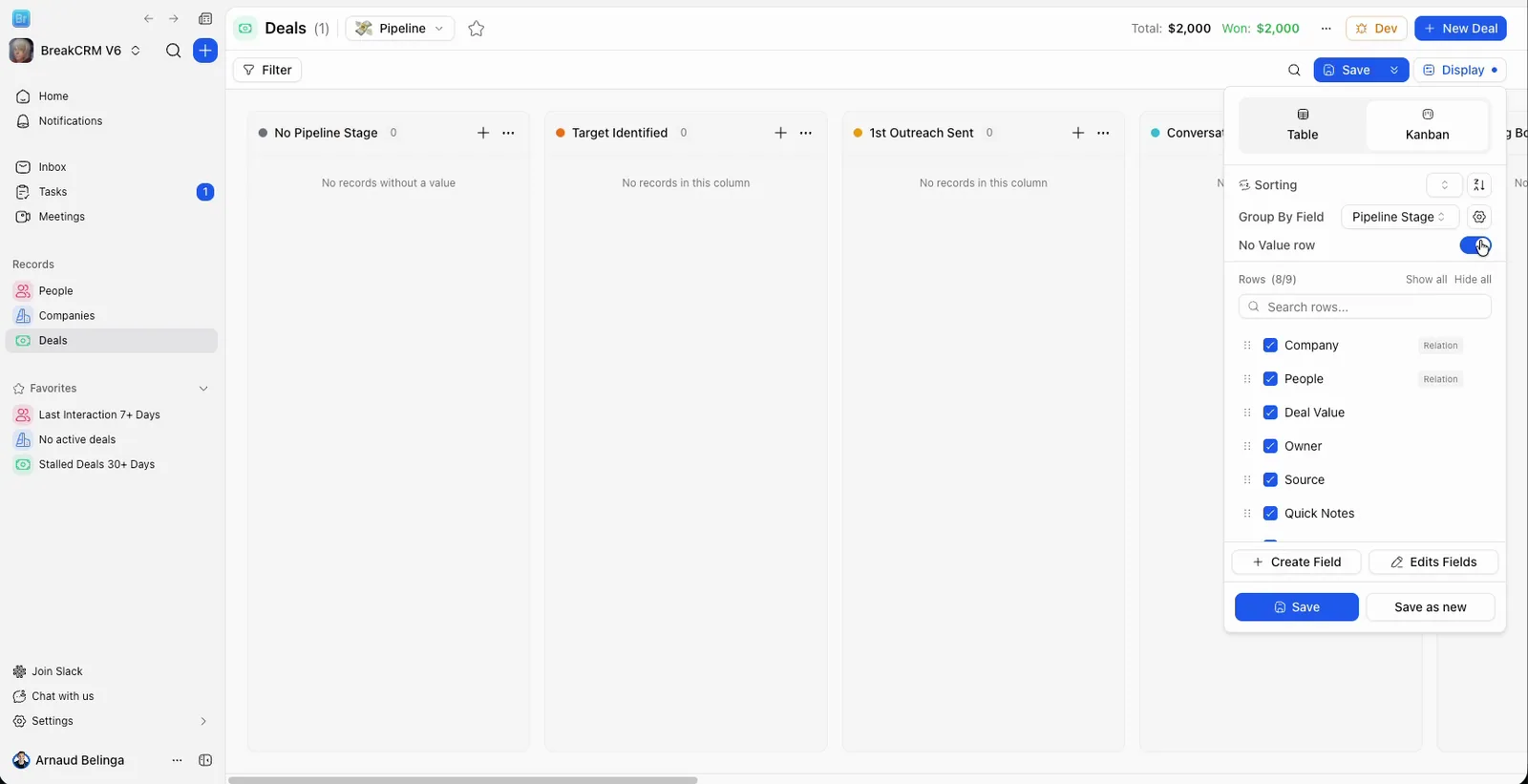Open the 1st Outreach Sent column options menu

[1103, 133]
